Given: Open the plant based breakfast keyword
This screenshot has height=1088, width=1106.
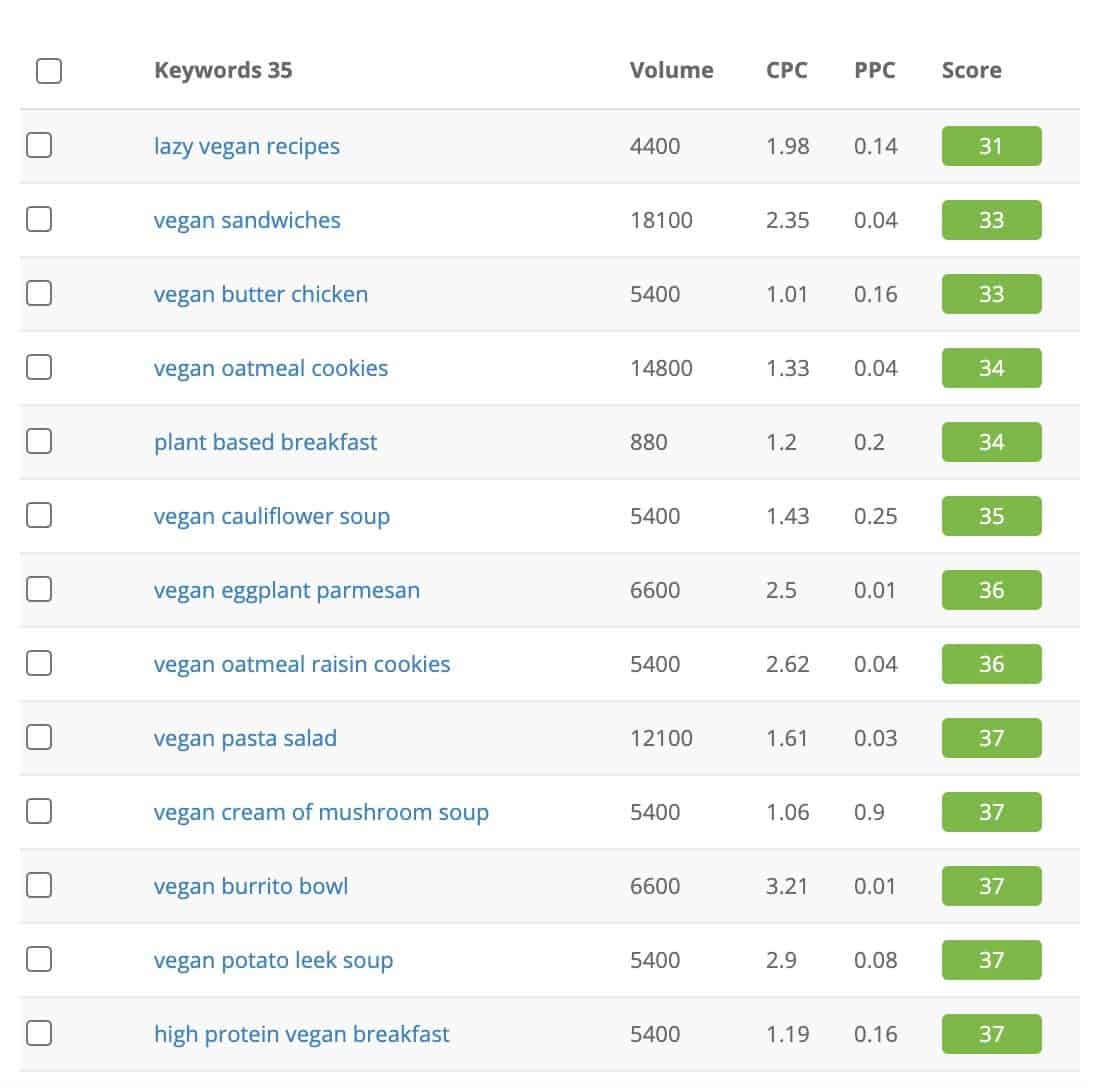Looking at the screenshot, I should [x=265, y=442].
